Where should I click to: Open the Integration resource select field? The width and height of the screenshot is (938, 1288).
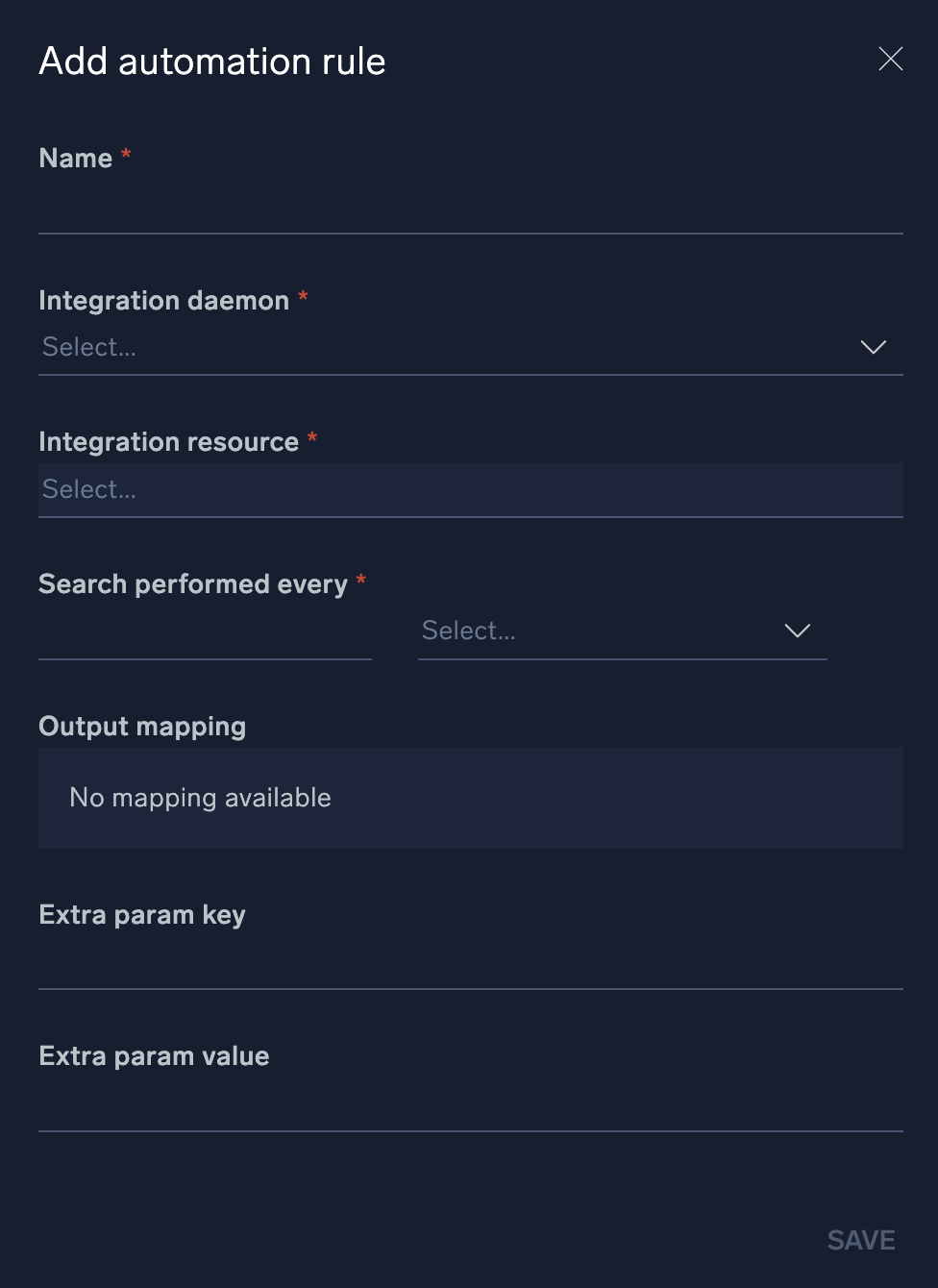click(x=470, y=489)
